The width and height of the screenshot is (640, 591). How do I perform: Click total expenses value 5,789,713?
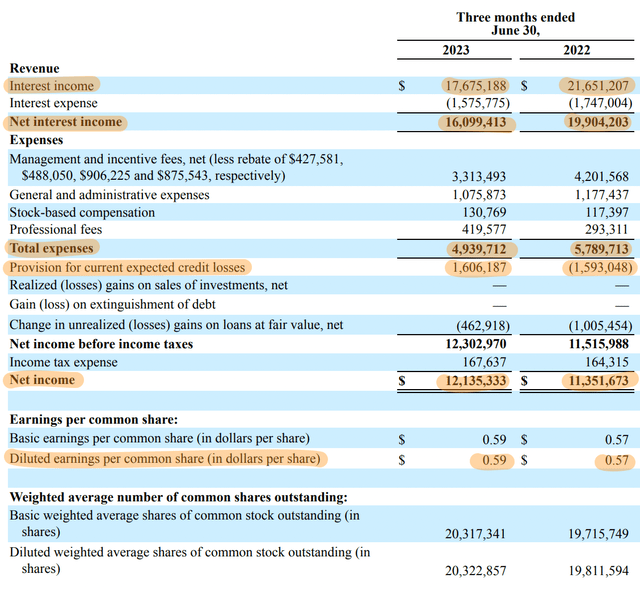[x=601, y=249]
